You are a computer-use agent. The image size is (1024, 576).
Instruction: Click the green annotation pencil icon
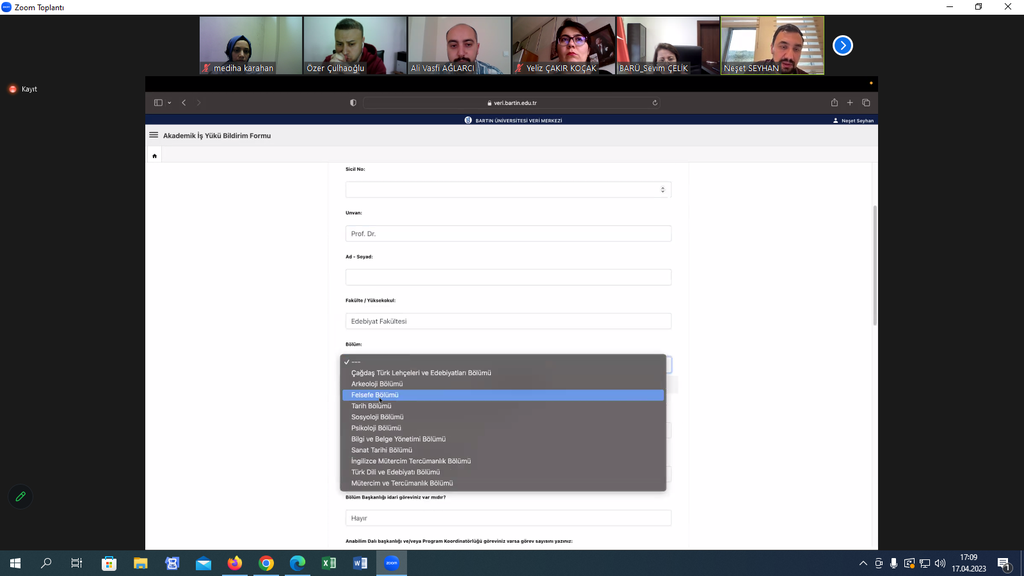point(20,496)
